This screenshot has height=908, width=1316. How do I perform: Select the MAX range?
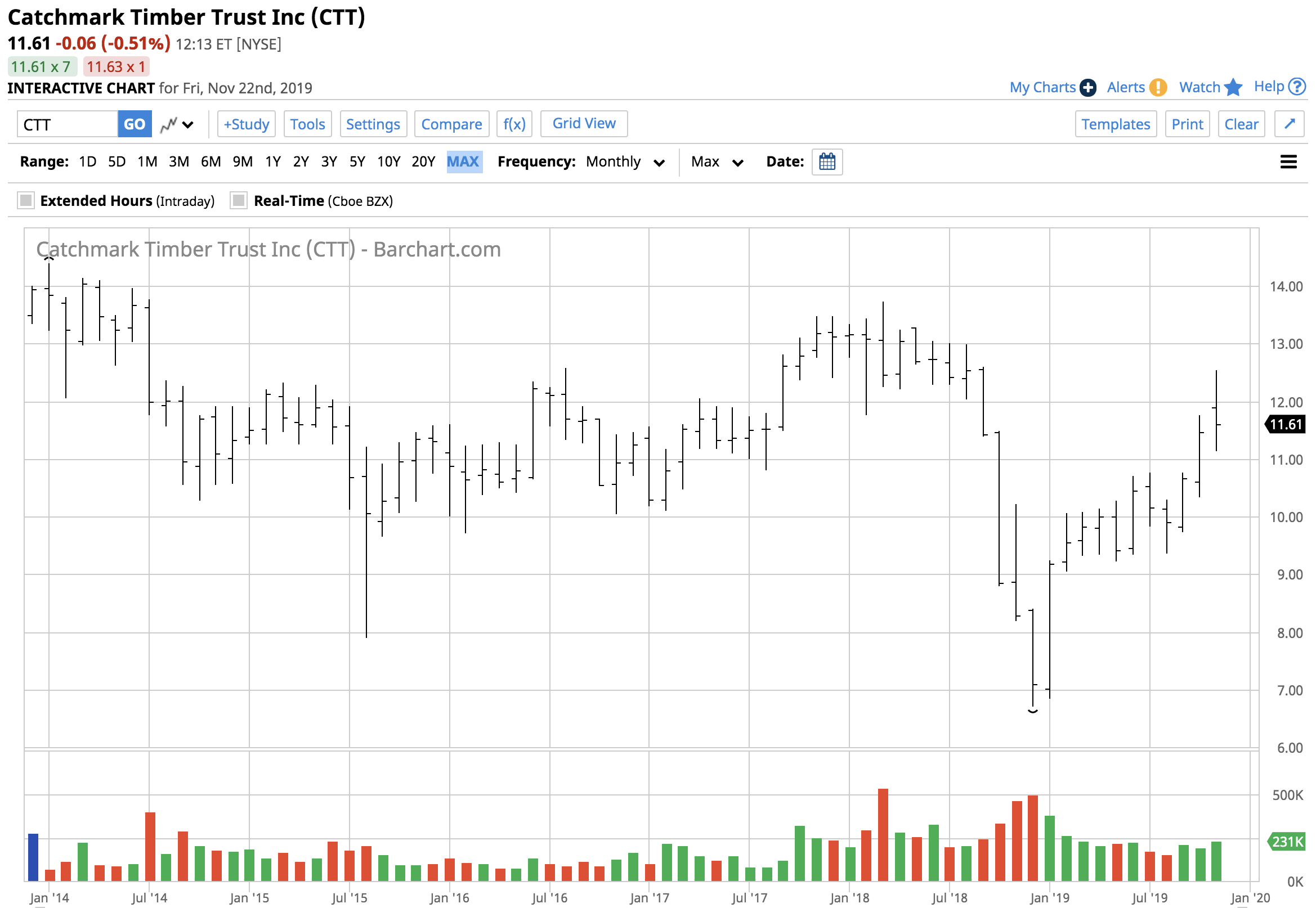[x=464, y=162]
